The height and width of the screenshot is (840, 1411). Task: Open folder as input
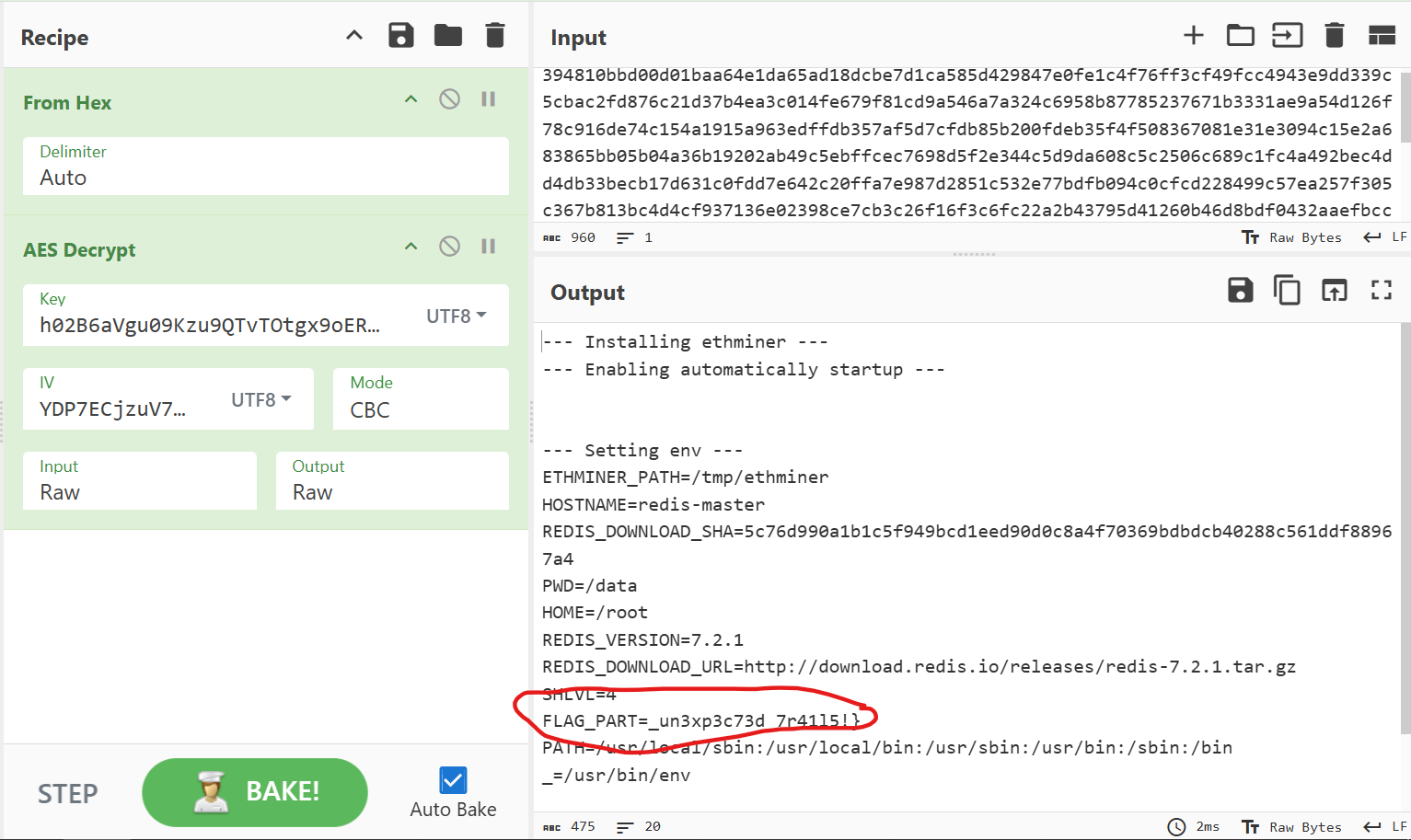1241,36
